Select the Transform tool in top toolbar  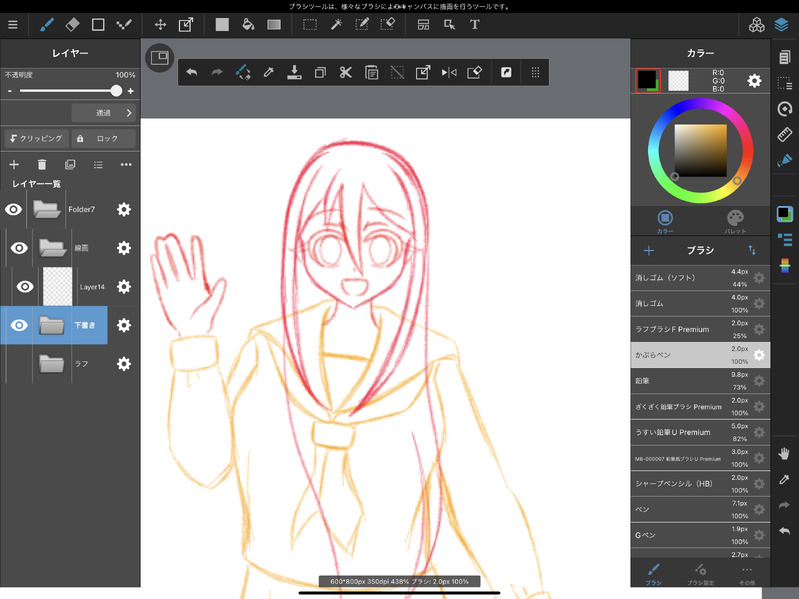tap(186, 24)
